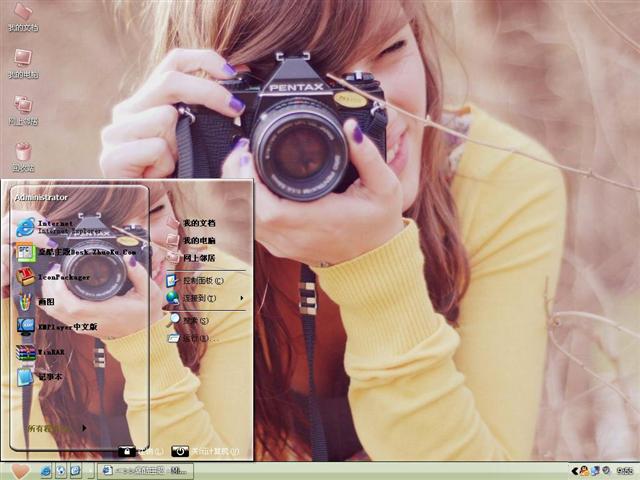Select the 网上邻居 desktop icon
640x480 pixels.
click(x=23, y=110)
